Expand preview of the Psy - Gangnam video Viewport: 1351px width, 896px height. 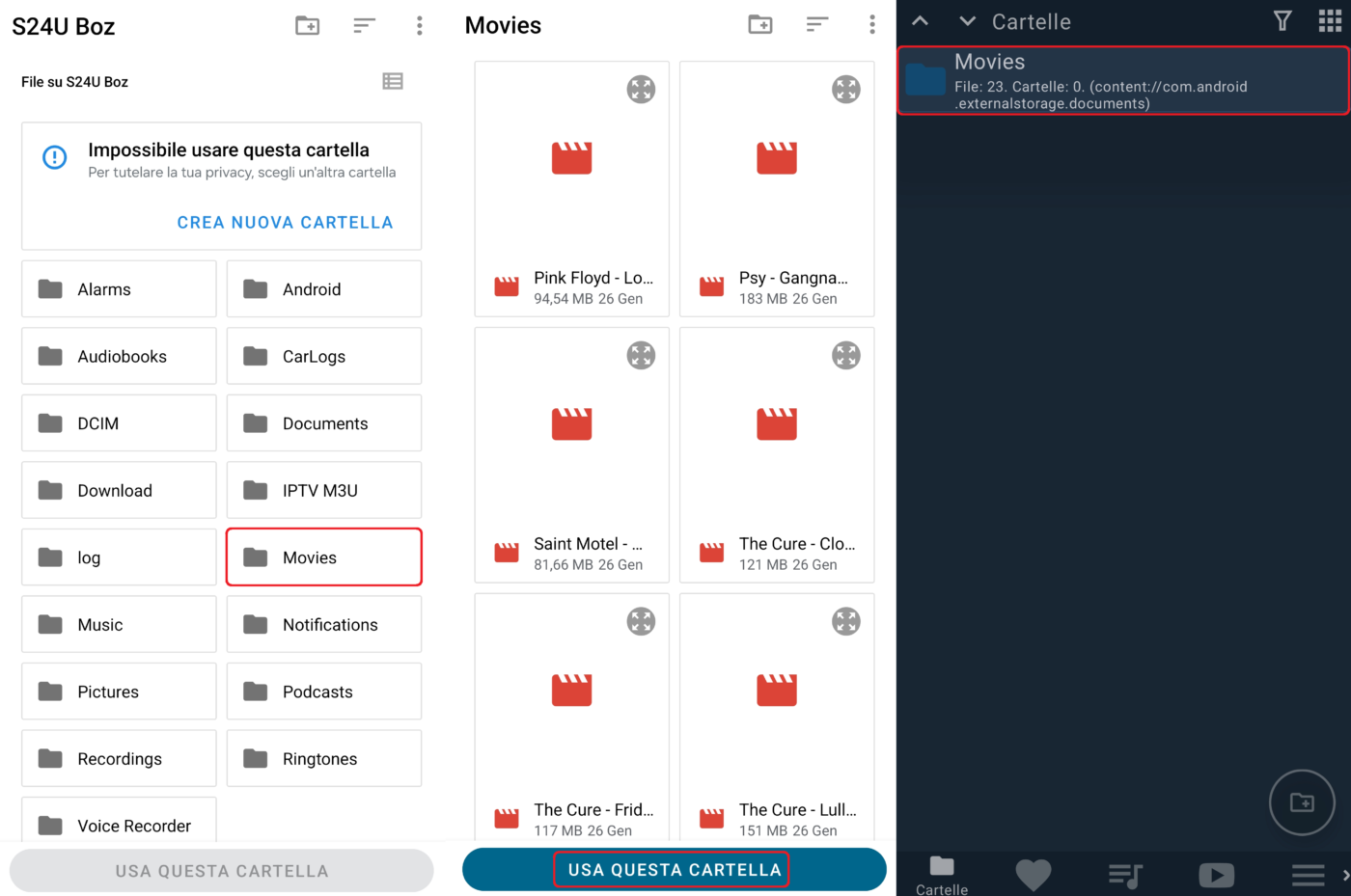coord(846,90)
